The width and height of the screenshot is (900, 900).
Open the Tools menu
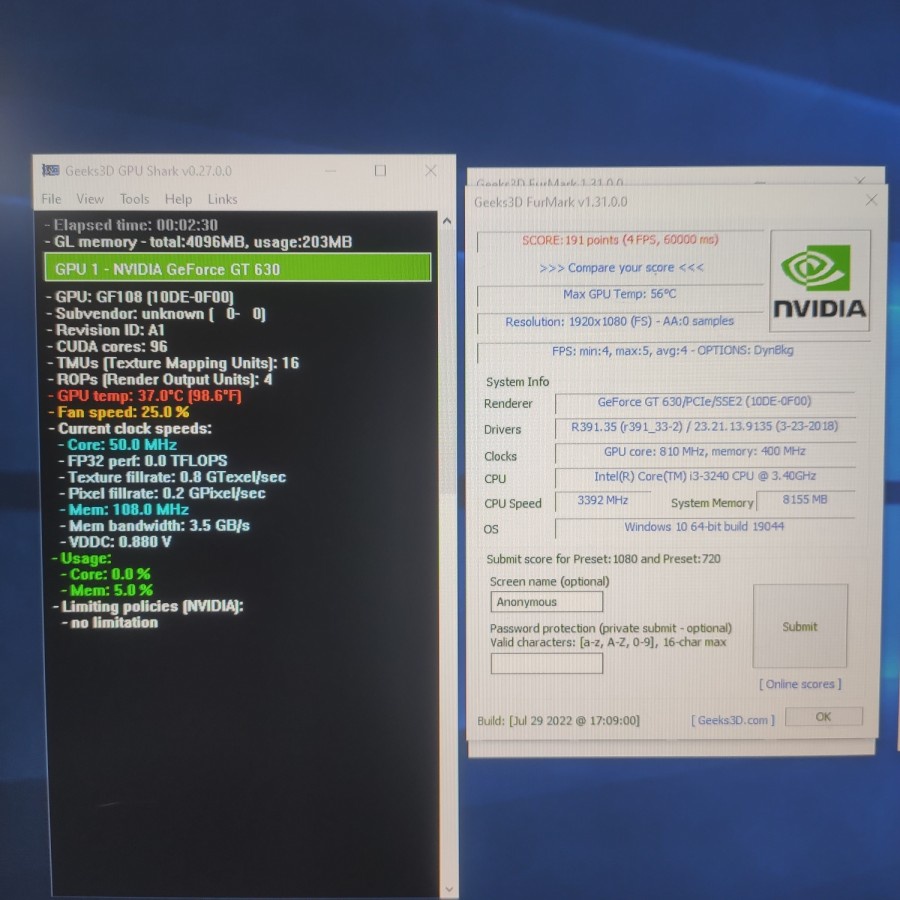(x=134, y=199)
